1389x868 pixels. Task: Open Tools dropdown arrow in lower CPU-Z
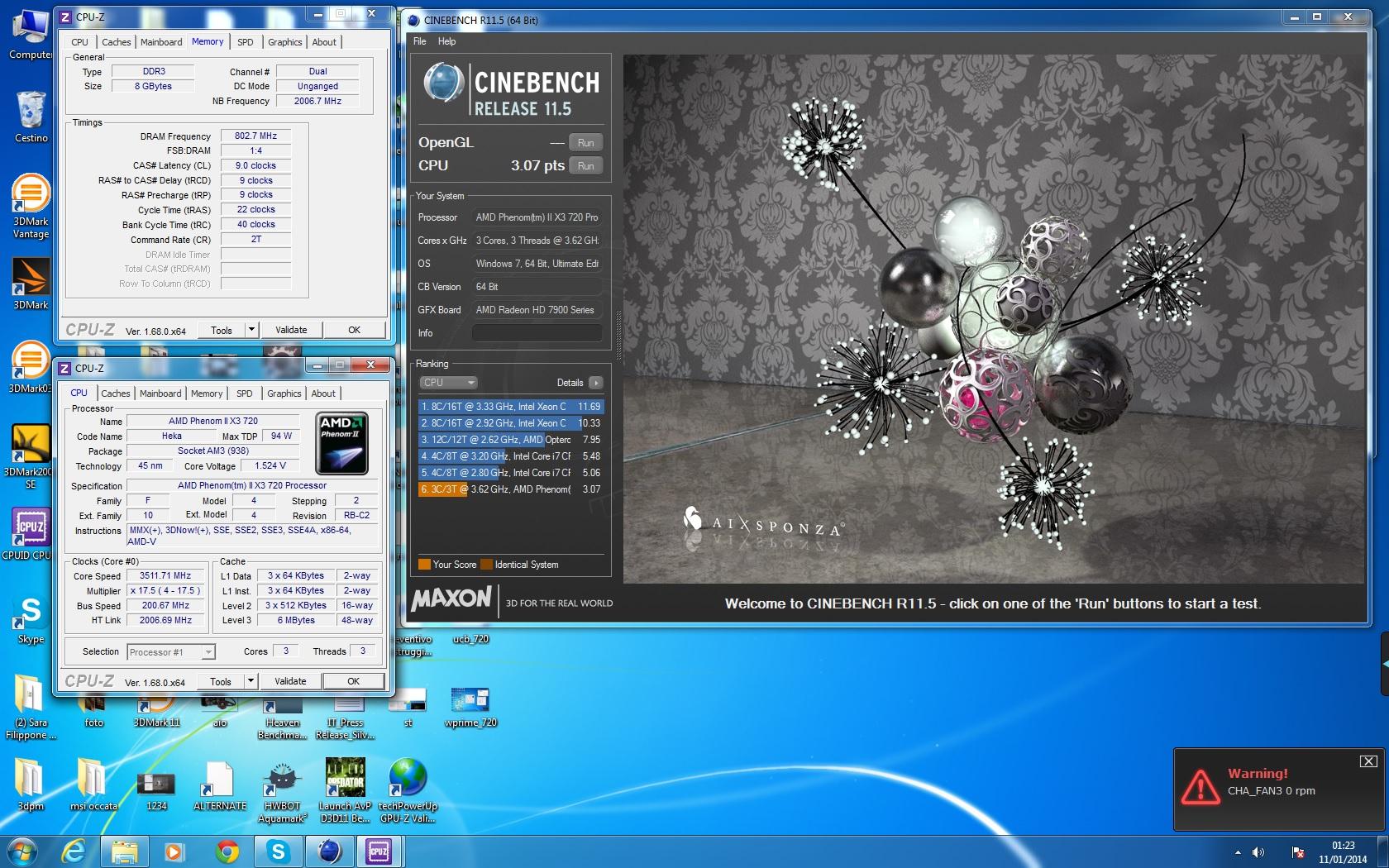[x=251, y=681]
